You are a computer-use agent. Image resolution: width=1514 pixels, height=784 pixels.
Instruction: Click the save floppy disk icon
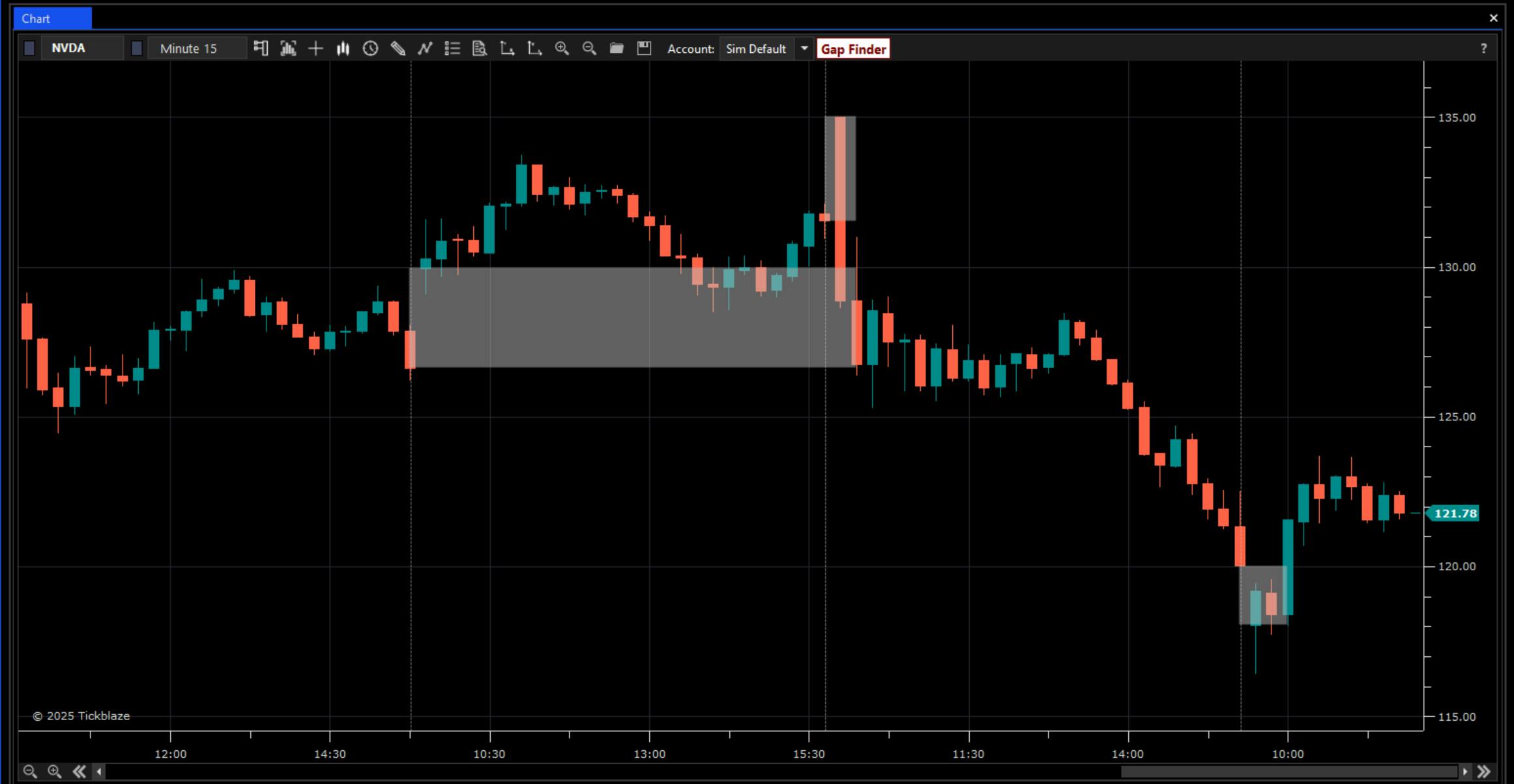tap(644, 48)
